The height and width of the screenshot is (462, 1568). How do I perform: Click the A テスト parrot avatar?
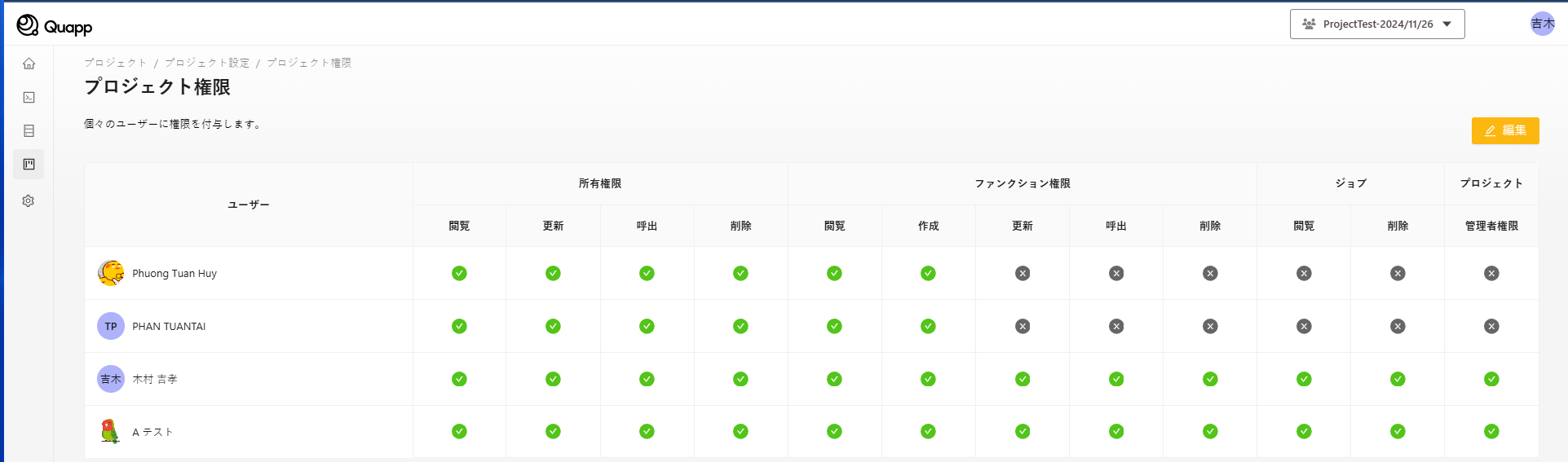pos(110,431)
